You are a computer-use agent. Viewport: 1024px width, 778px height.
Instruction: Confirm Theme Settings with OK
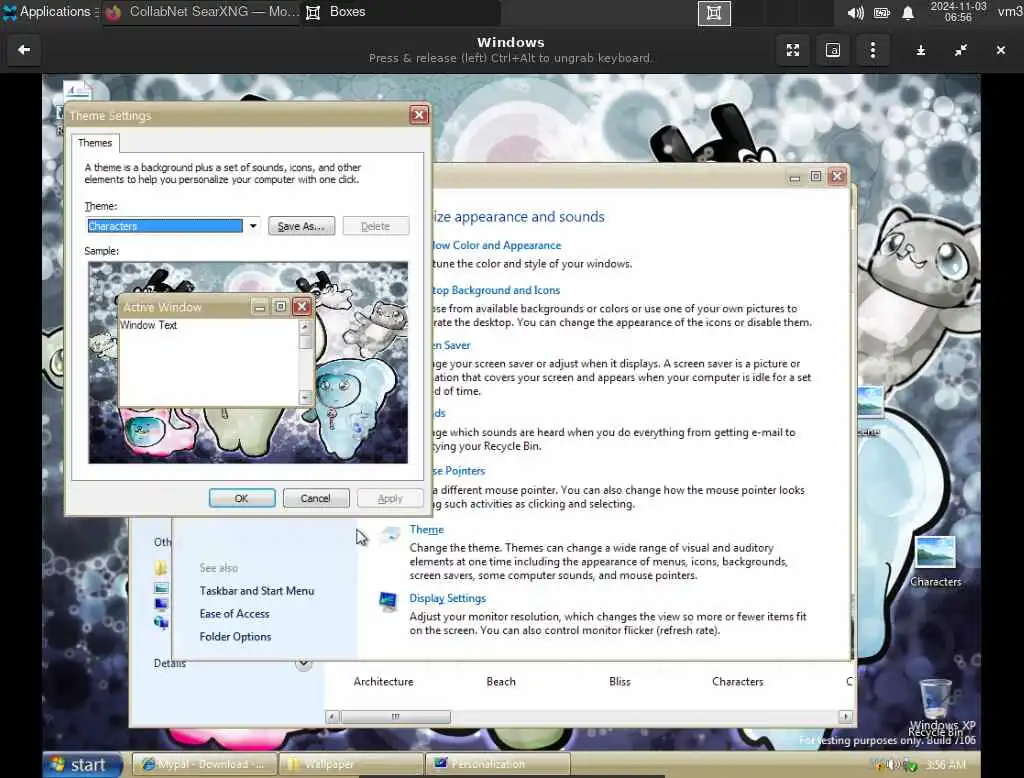(x=242, y=498)
